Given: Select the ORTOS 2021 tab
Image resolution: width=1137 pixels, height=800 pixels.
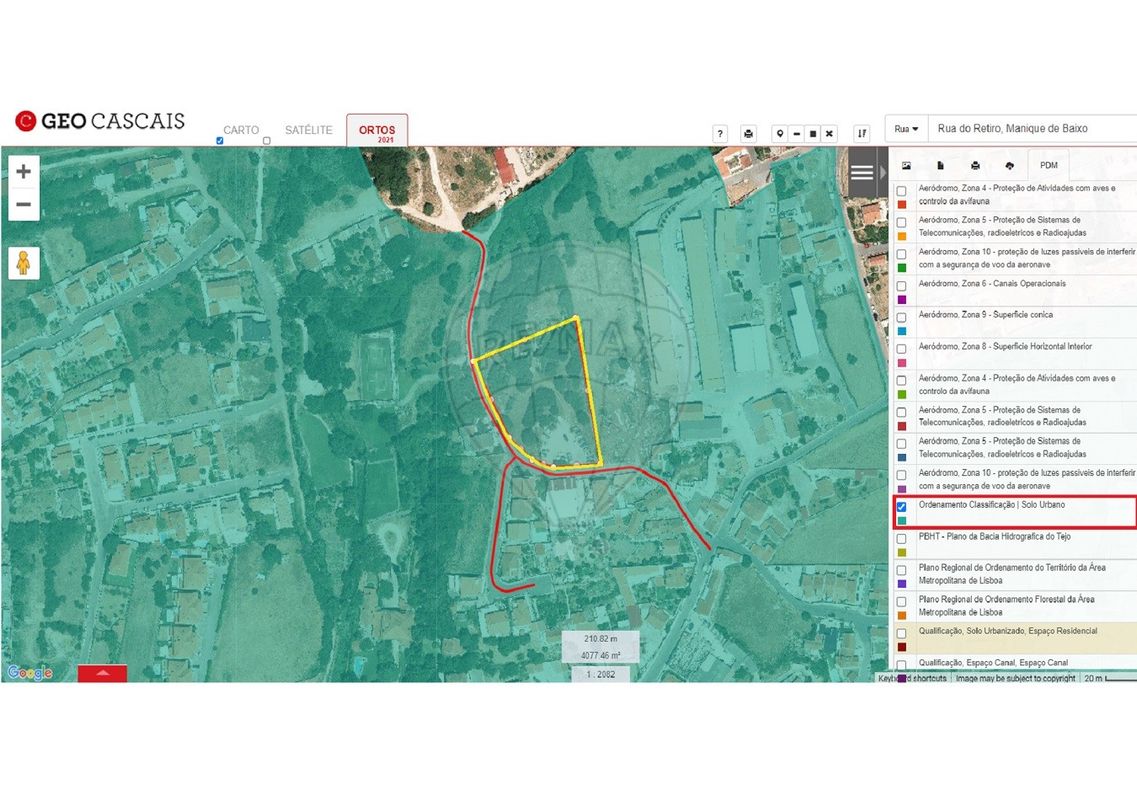Looking at the screenshot, I should pos(377,131).
